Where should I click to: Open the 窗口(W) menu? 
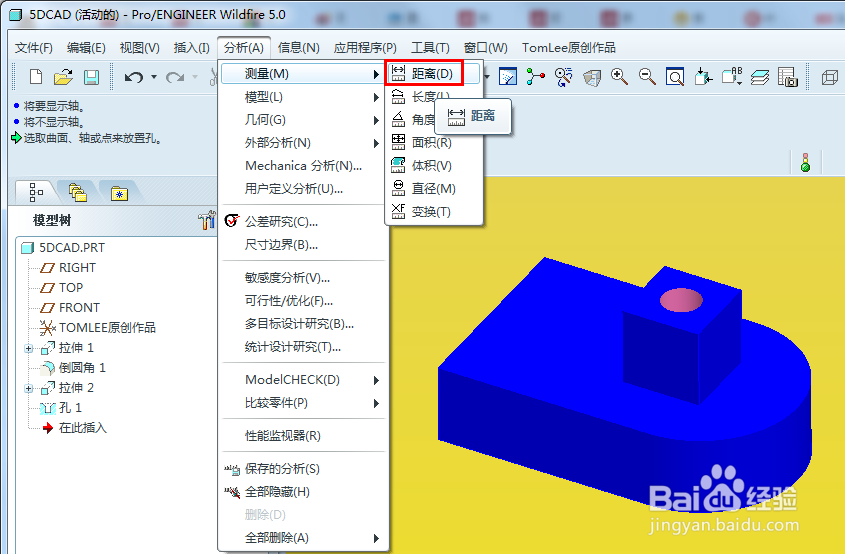point(486,48)
